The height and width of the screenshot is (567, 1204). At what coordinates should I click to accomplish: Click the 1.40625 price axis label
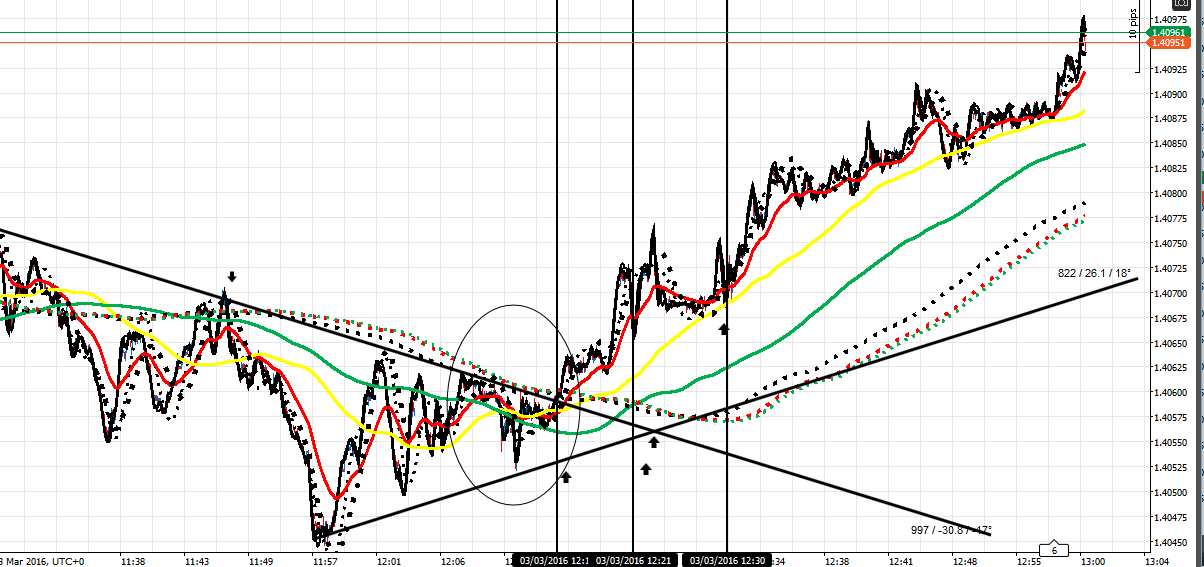(x=1170, y=368)
